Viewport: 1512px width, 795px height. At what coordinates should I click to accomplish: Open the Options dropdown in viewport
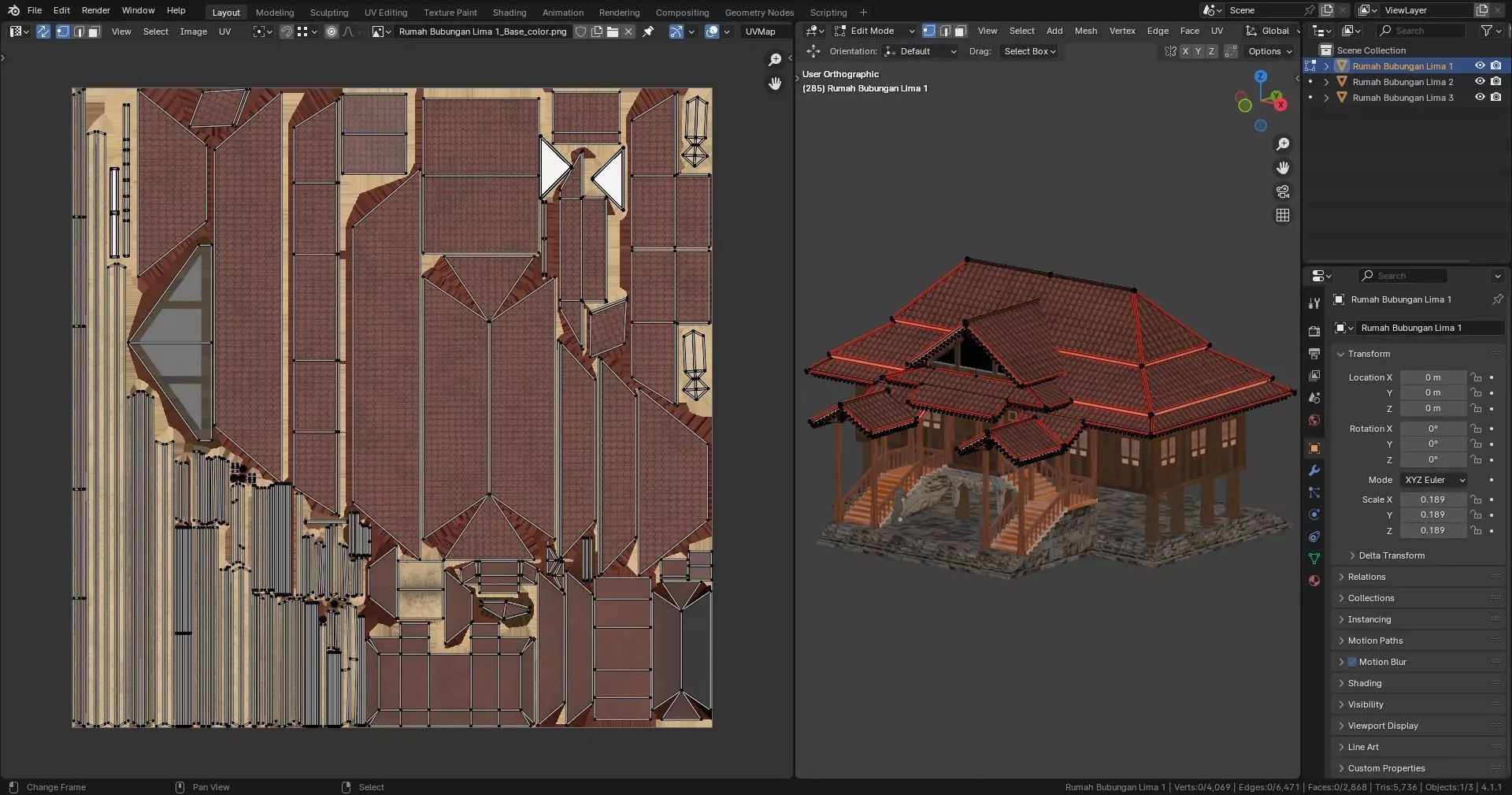point(1270,51)
